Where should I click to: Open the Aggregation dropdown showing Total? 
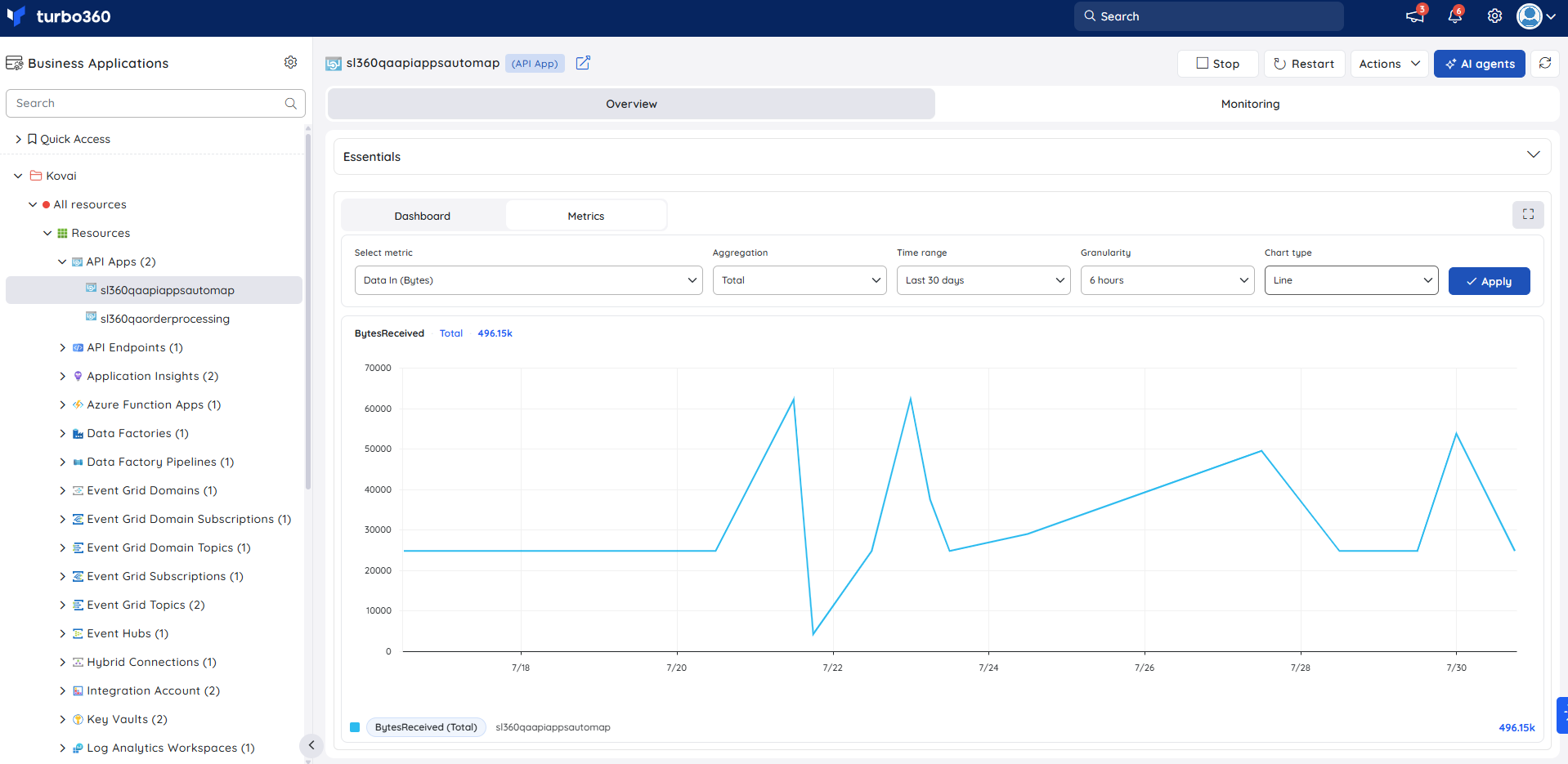[800, 280]
